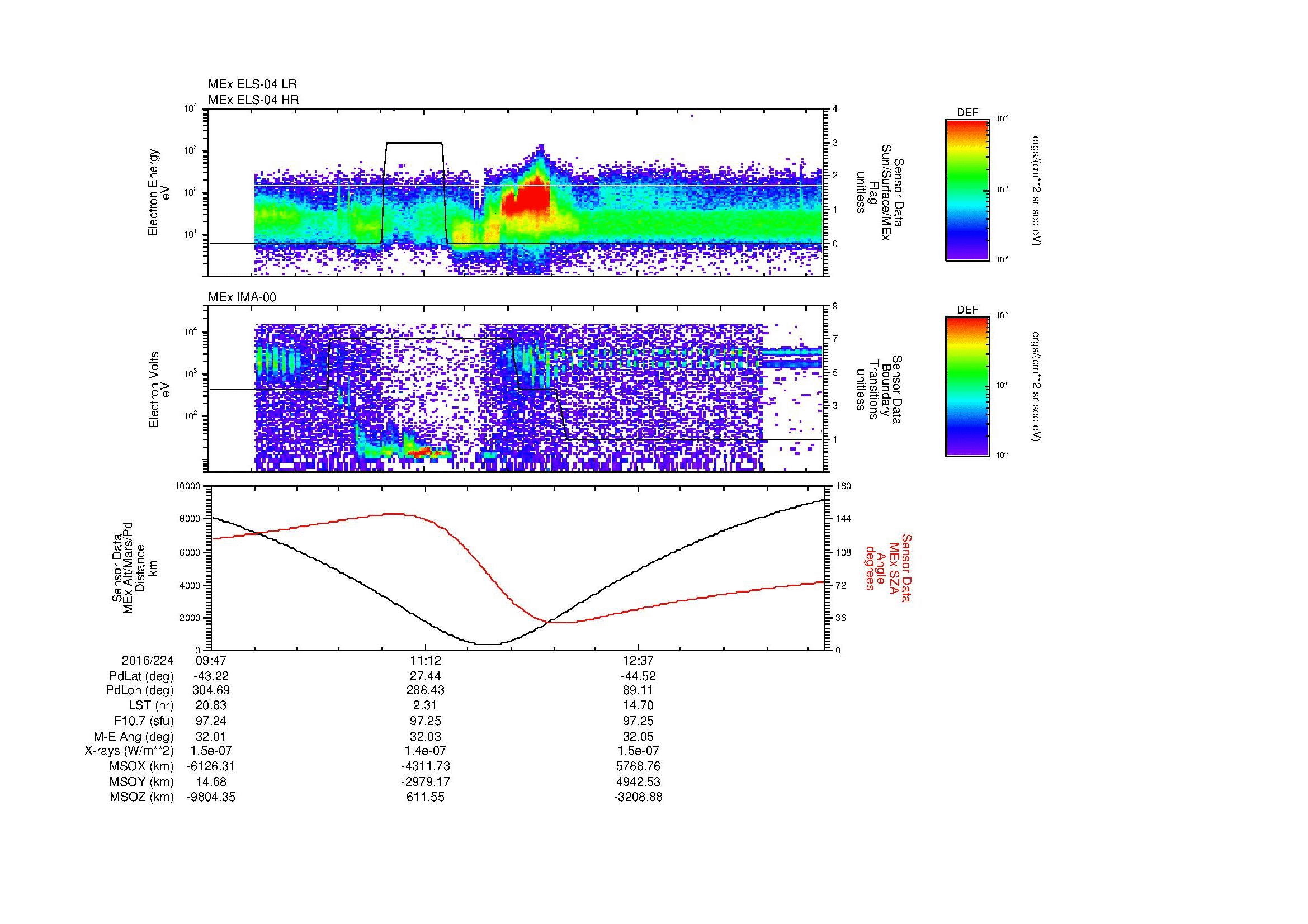Click LST value '2.31'
The height and width of the screenshot is (924, 1308).
(426, 705)
